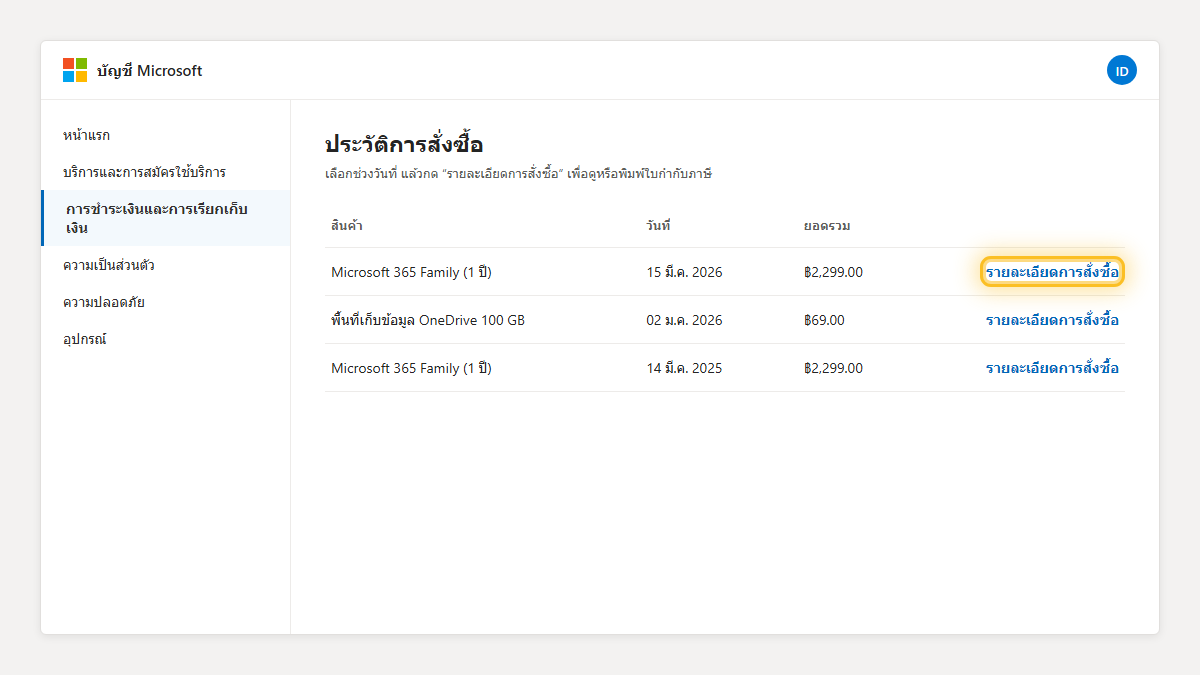The width and height of the screenshot is (1200, 675).
Task: Click the วันที่ column header
Action: click(x=658, y=225)
